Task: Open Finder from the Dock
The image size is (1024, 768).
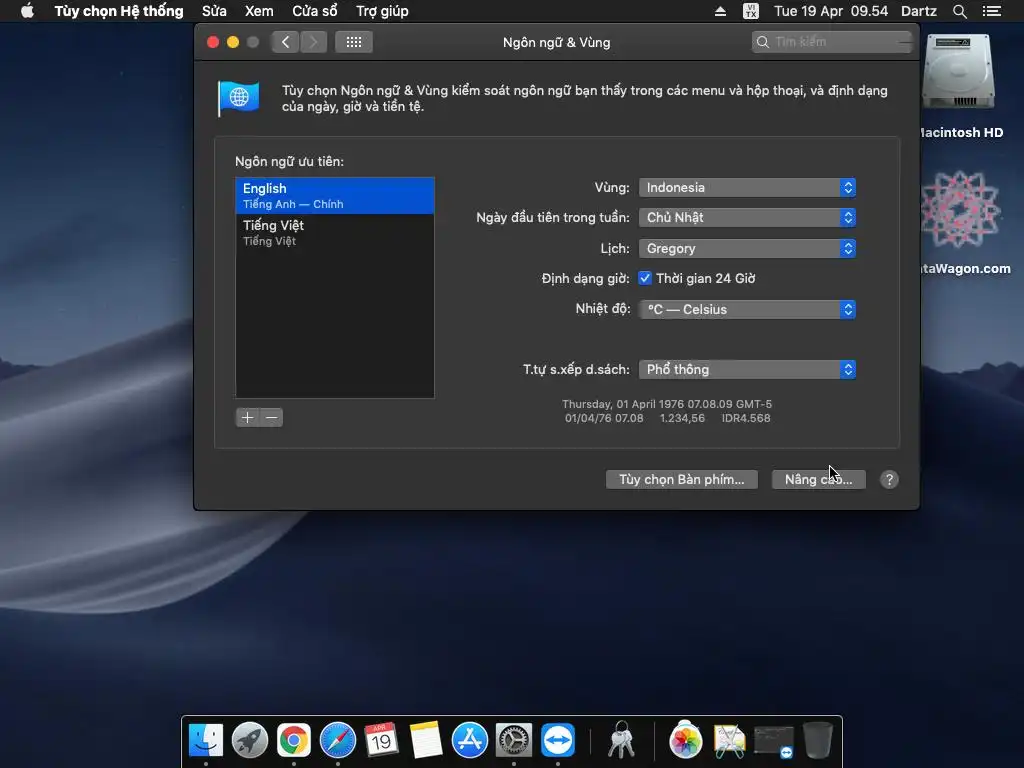Action: pos(206,740)
